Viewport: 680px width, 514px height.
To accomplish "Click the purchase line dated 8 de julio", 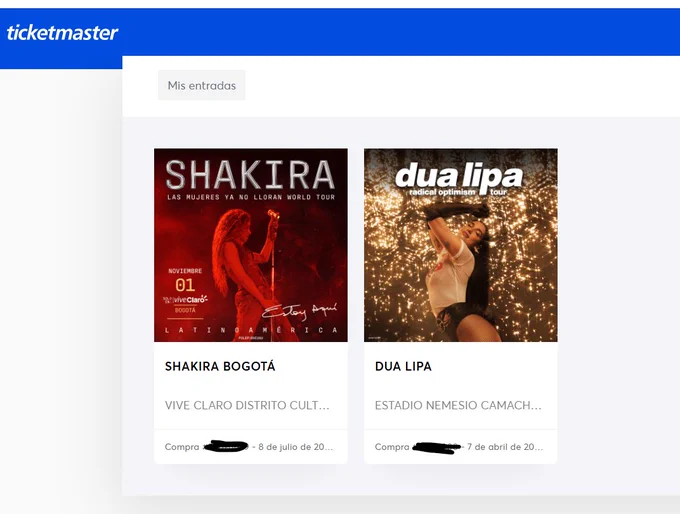I will pyautogui.click(x=249, y=447).
